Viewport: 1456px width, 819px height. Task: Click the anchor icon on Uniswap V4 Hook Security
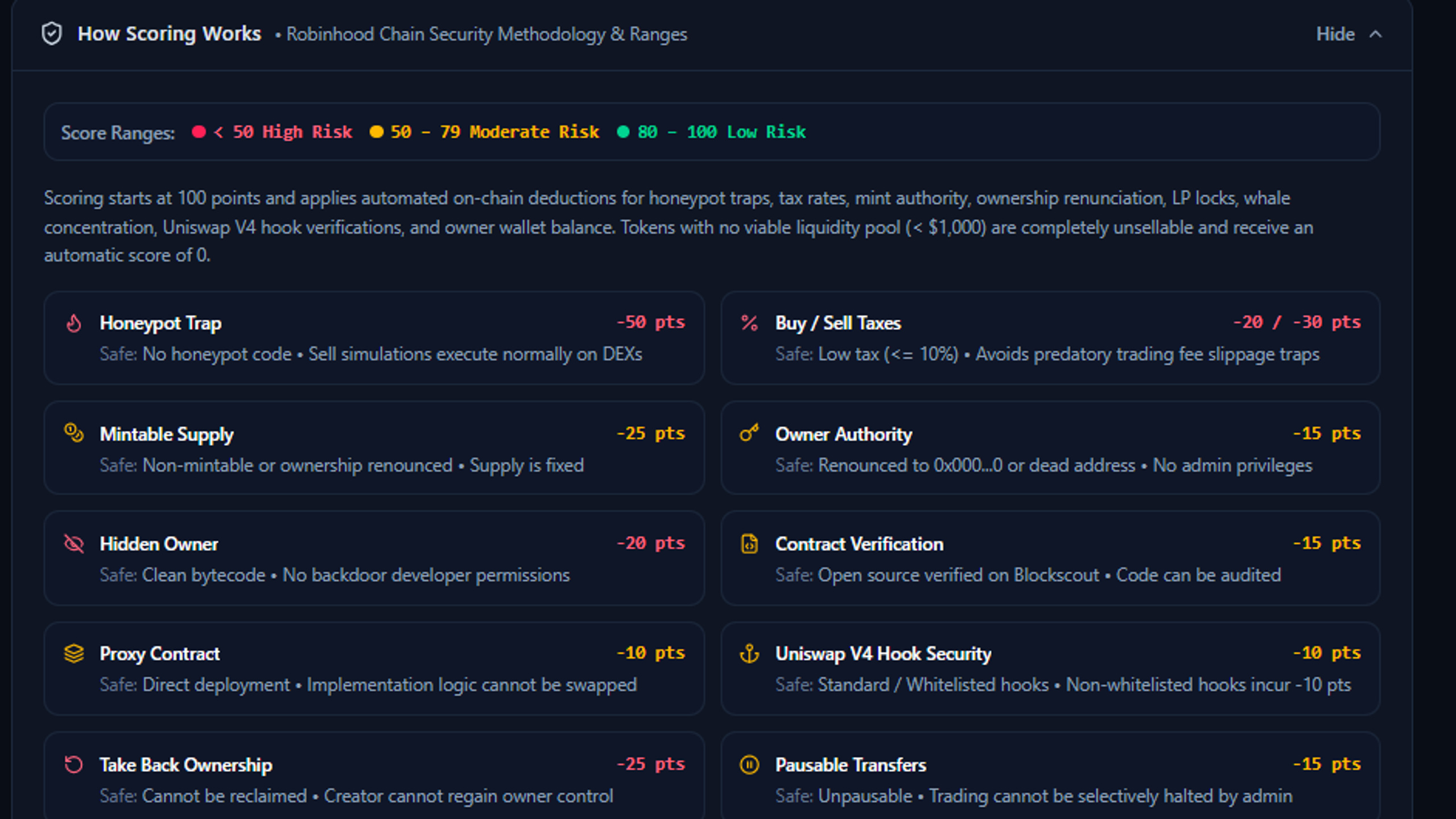pyautogui.click(x=749, y=653)
